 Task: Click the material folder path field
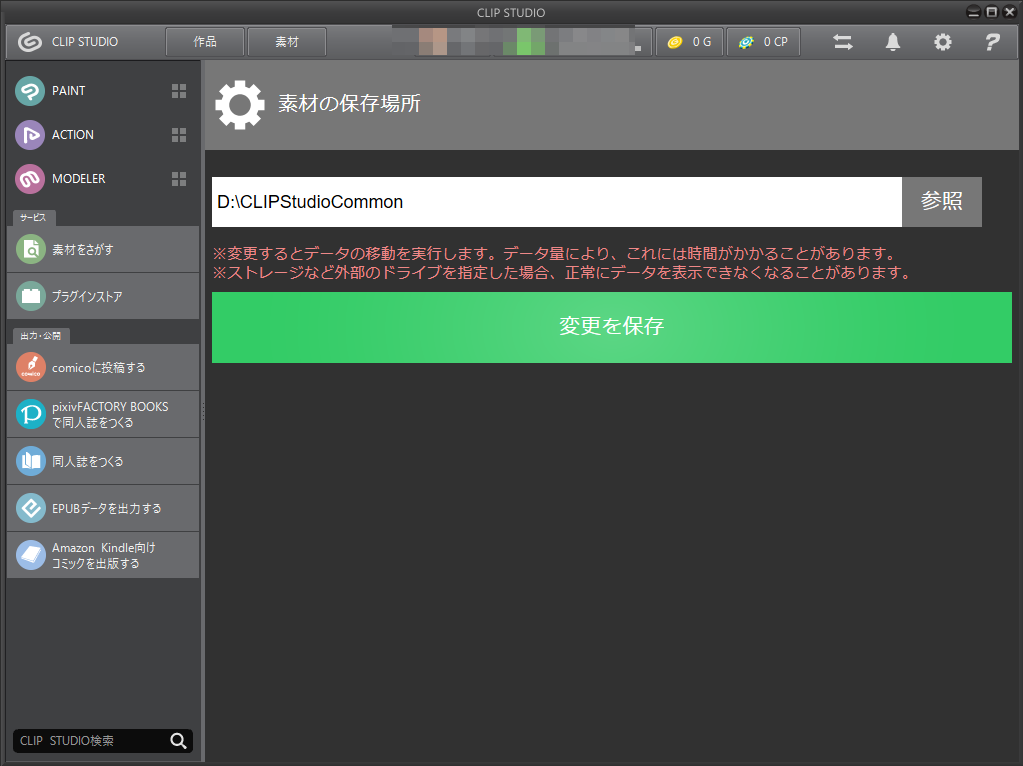pyautogui.click(x=557, y=202)
